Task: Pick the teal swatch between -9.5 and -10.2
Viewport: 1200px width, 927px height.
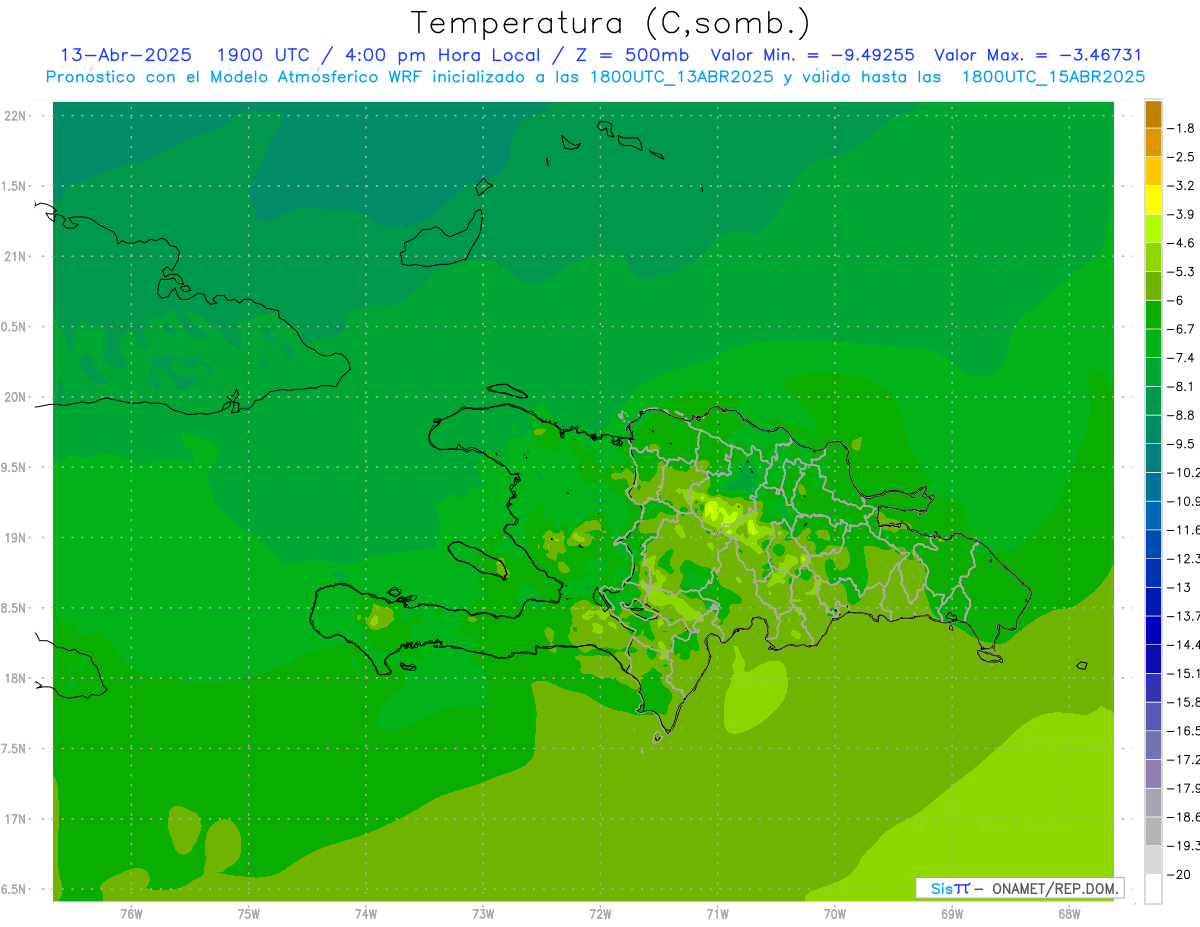Action: tap(1153, 458)
